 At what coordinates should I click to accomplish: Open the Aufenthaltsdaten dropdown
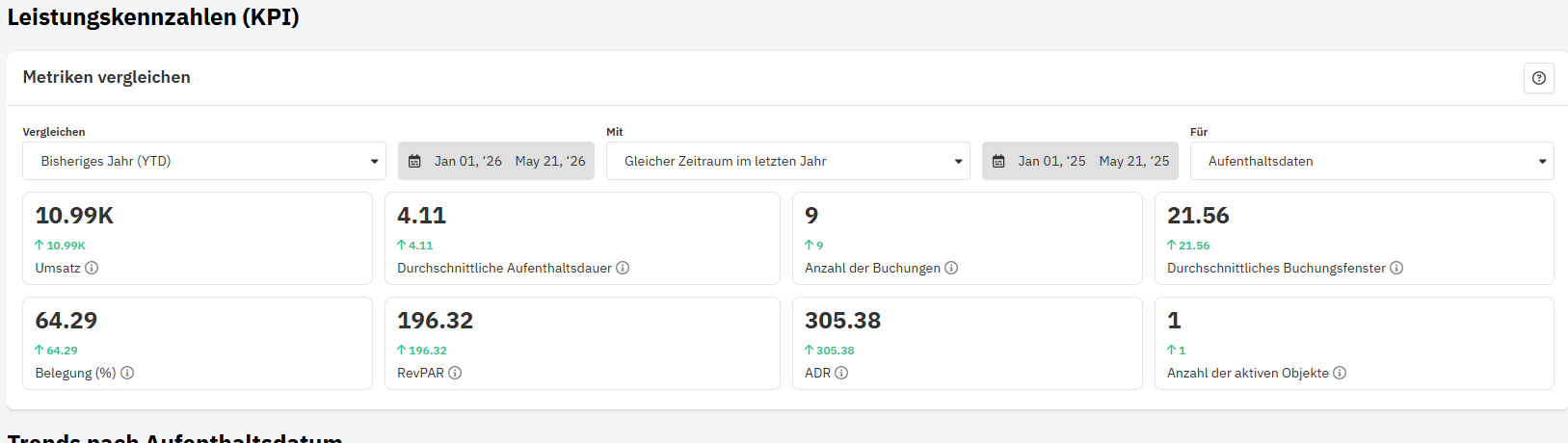click(1372, 161)
